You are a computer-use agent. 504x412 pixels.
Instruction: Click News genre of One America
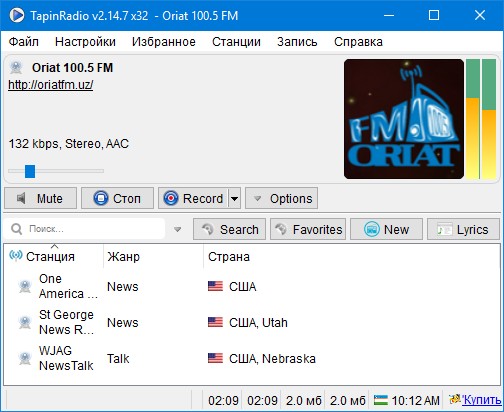point(123,287)
